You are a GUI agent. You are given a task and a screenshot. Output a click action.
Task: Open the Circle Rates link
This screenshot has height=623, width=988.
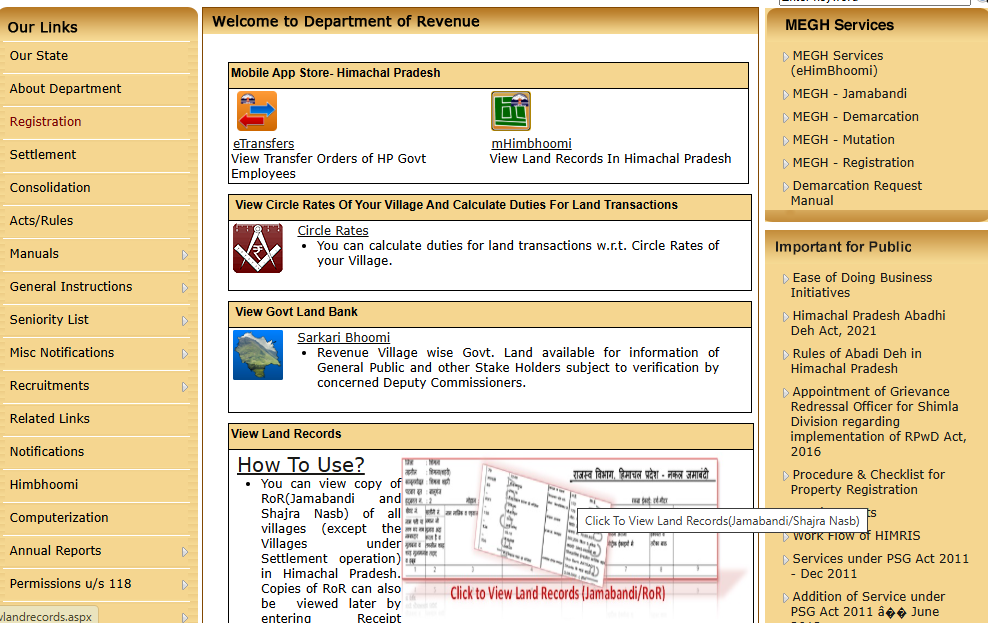tap(333, 231)
